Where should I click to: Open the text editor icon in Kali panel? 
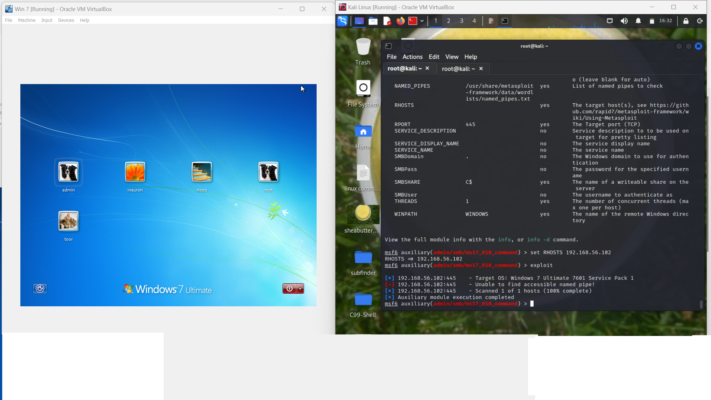387,21
